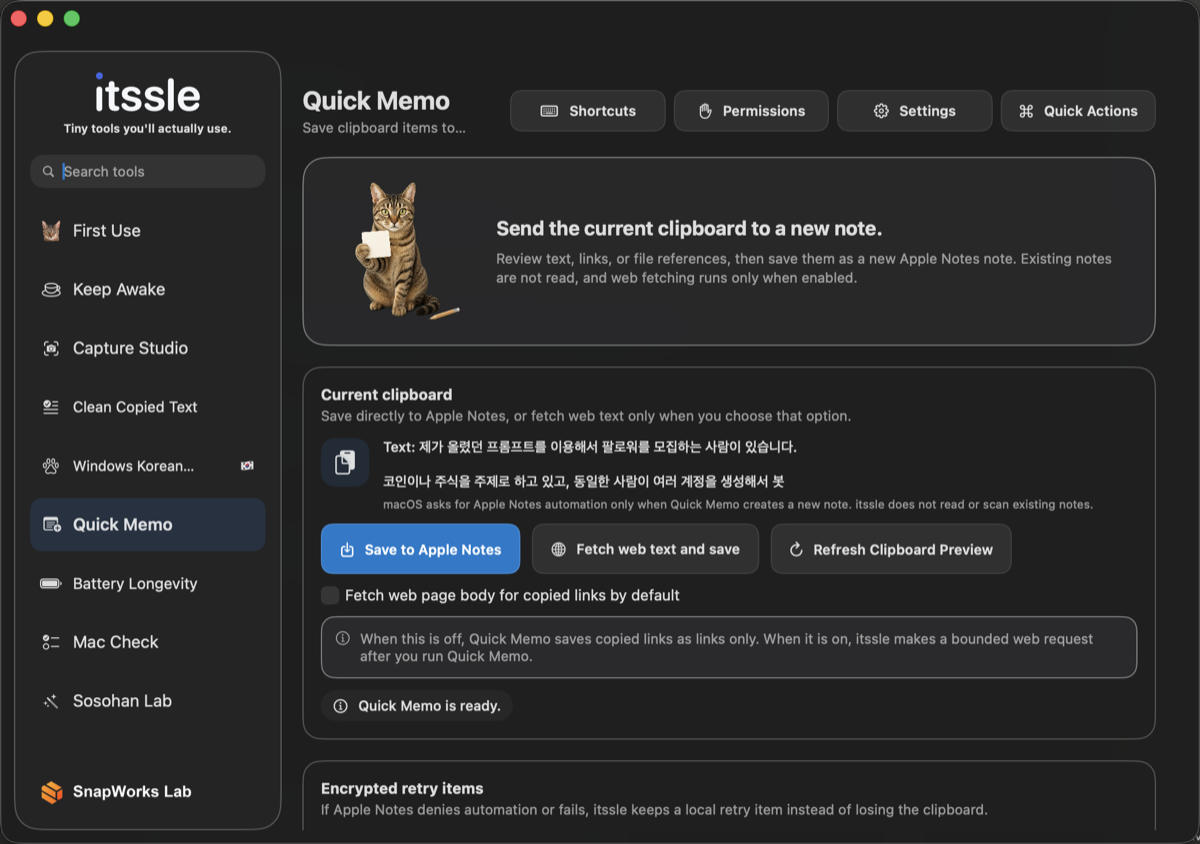This screenshot has width=1200, height=844.
Task: Click Tiny tools you'll actually use tagline
Action: 147,129
